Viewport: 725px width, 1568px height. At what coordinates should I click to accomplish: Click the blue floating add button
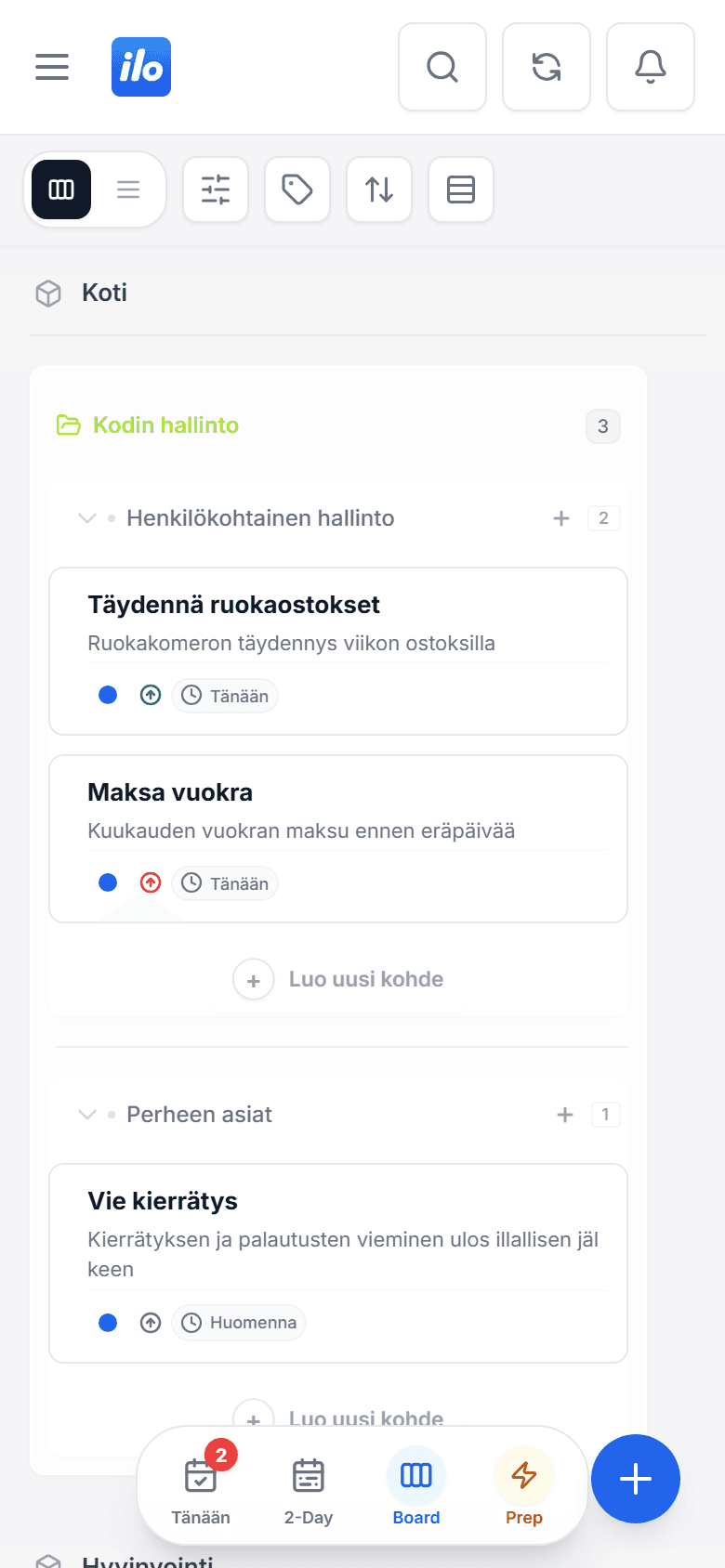click(x=636, y=1479)
